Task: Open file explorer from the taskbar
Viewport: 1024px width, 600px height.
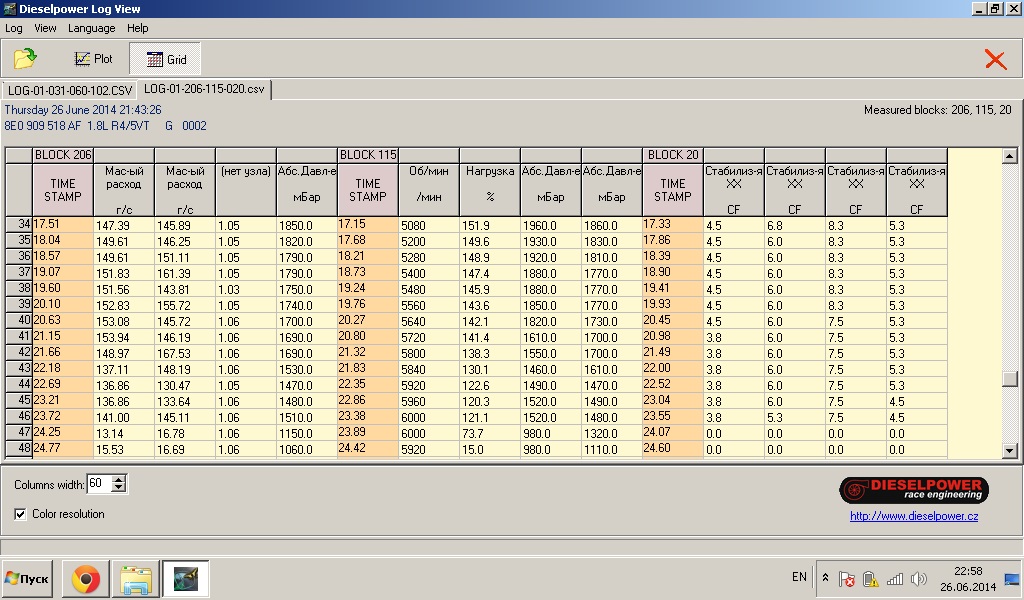Action: [135, 579]
